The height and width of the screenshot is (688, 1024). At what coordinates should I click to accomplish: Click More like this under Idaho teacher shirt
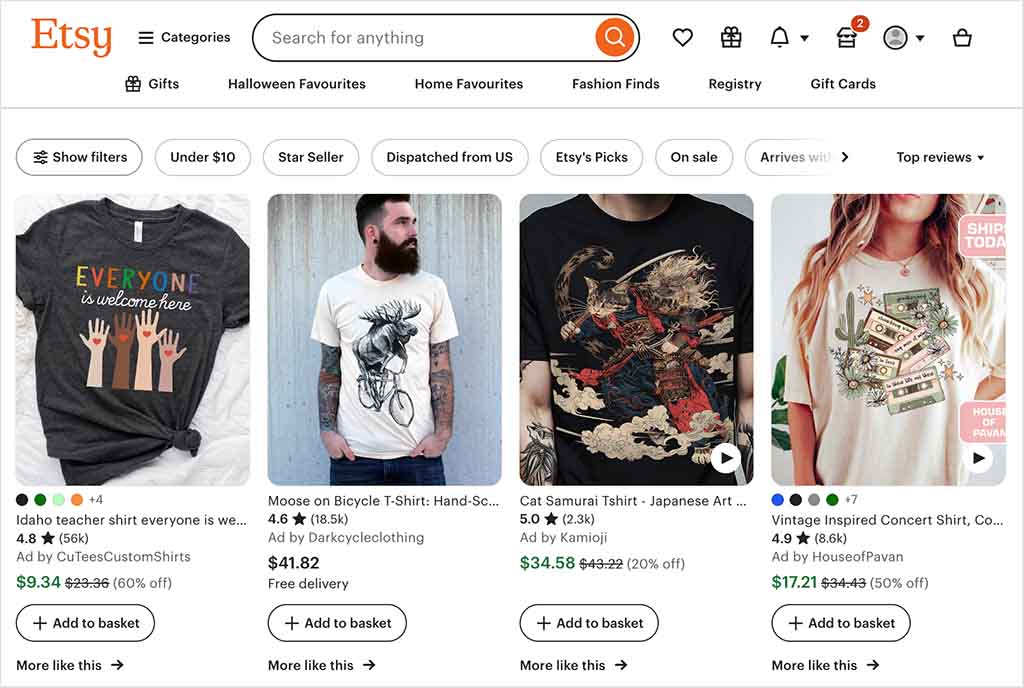70,665
